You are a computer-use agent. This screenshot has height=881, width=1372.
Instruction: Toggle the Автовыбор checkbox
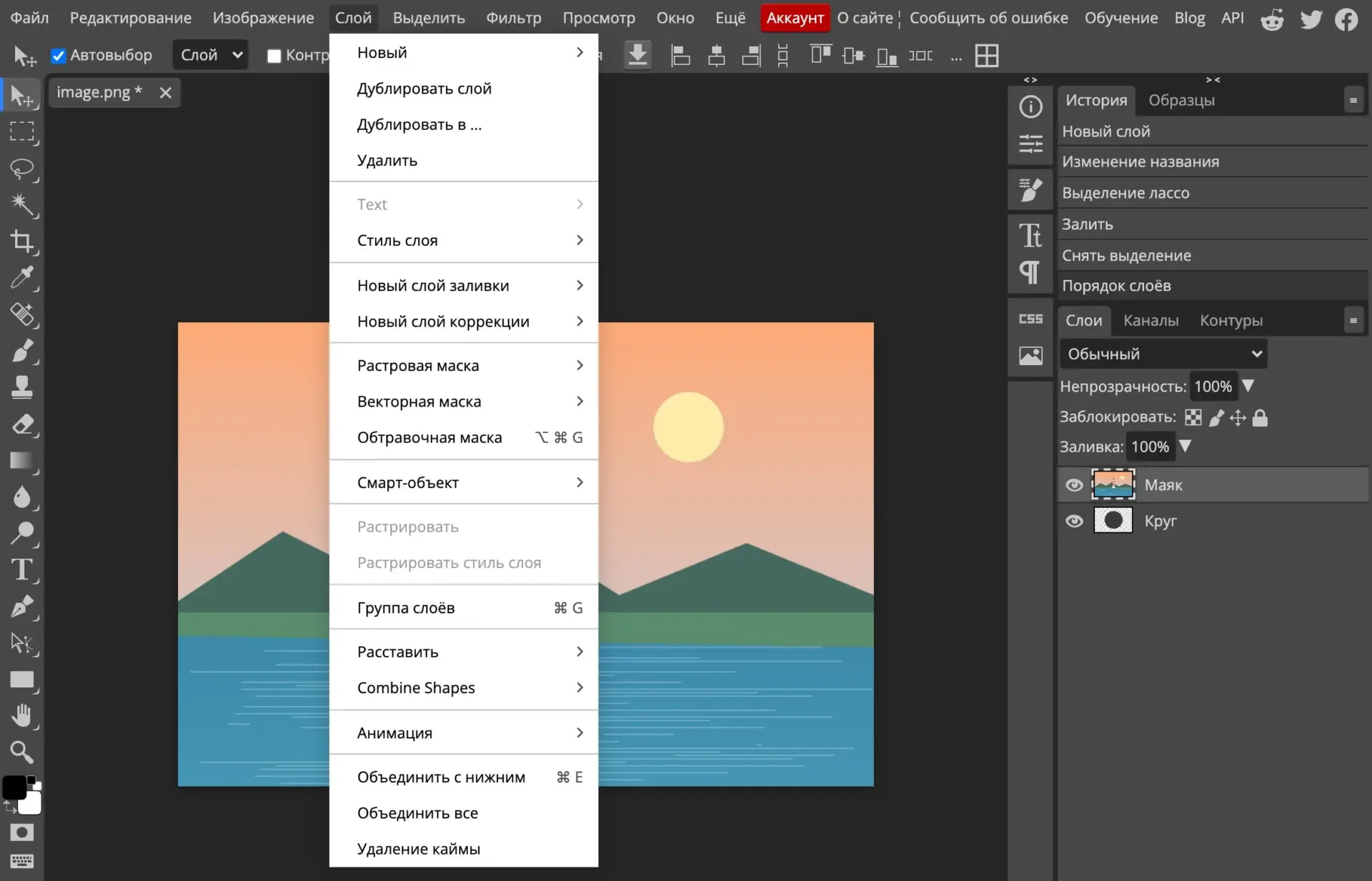tap(59, 56)
